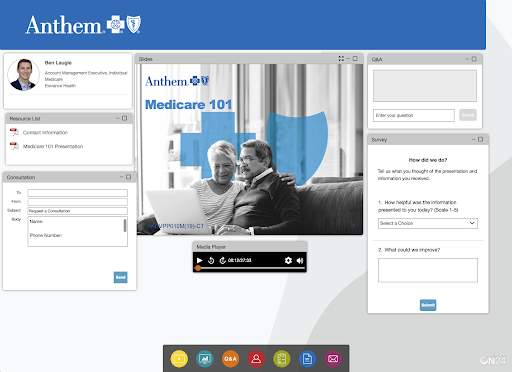Click the Media Player progress slider handle
Screen dimensions: 512x372
(x=198, y=268)
